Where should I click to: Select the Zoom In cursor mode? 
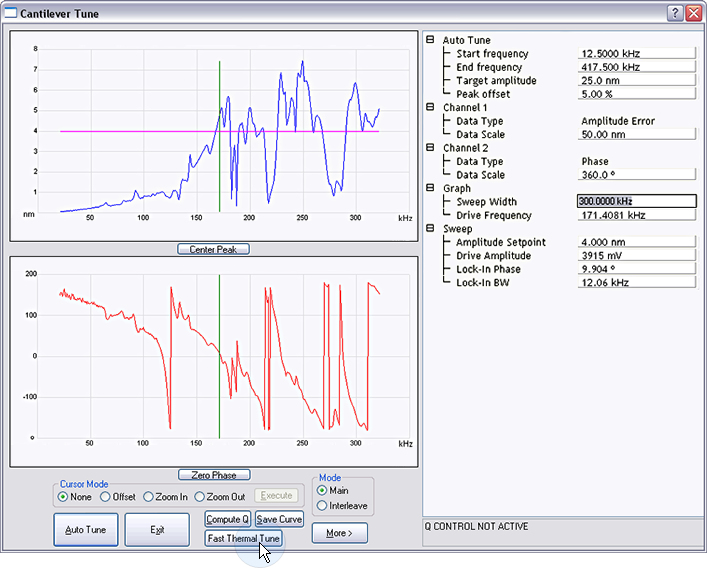point(148,497)
